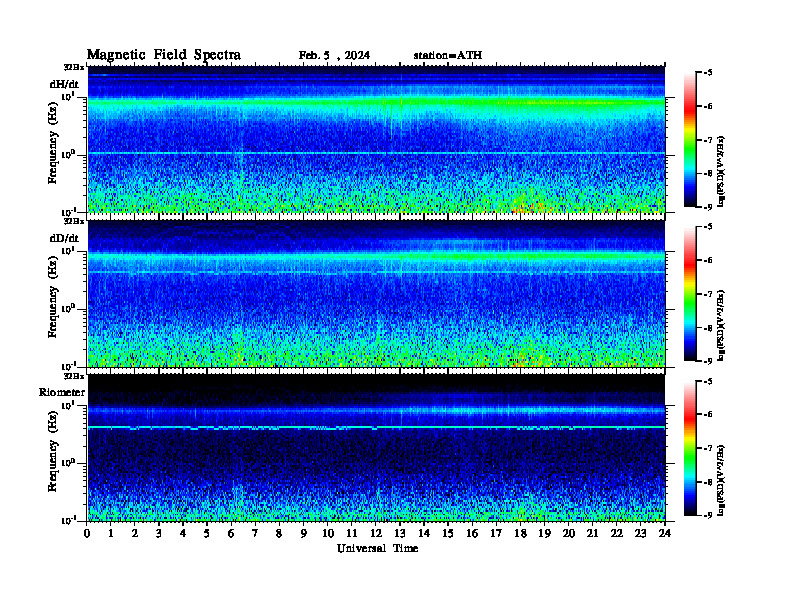This screenshot has width=792, height=612.
Task: Click the color scale bar beside dD/dt panel
Action: point(689,294)
